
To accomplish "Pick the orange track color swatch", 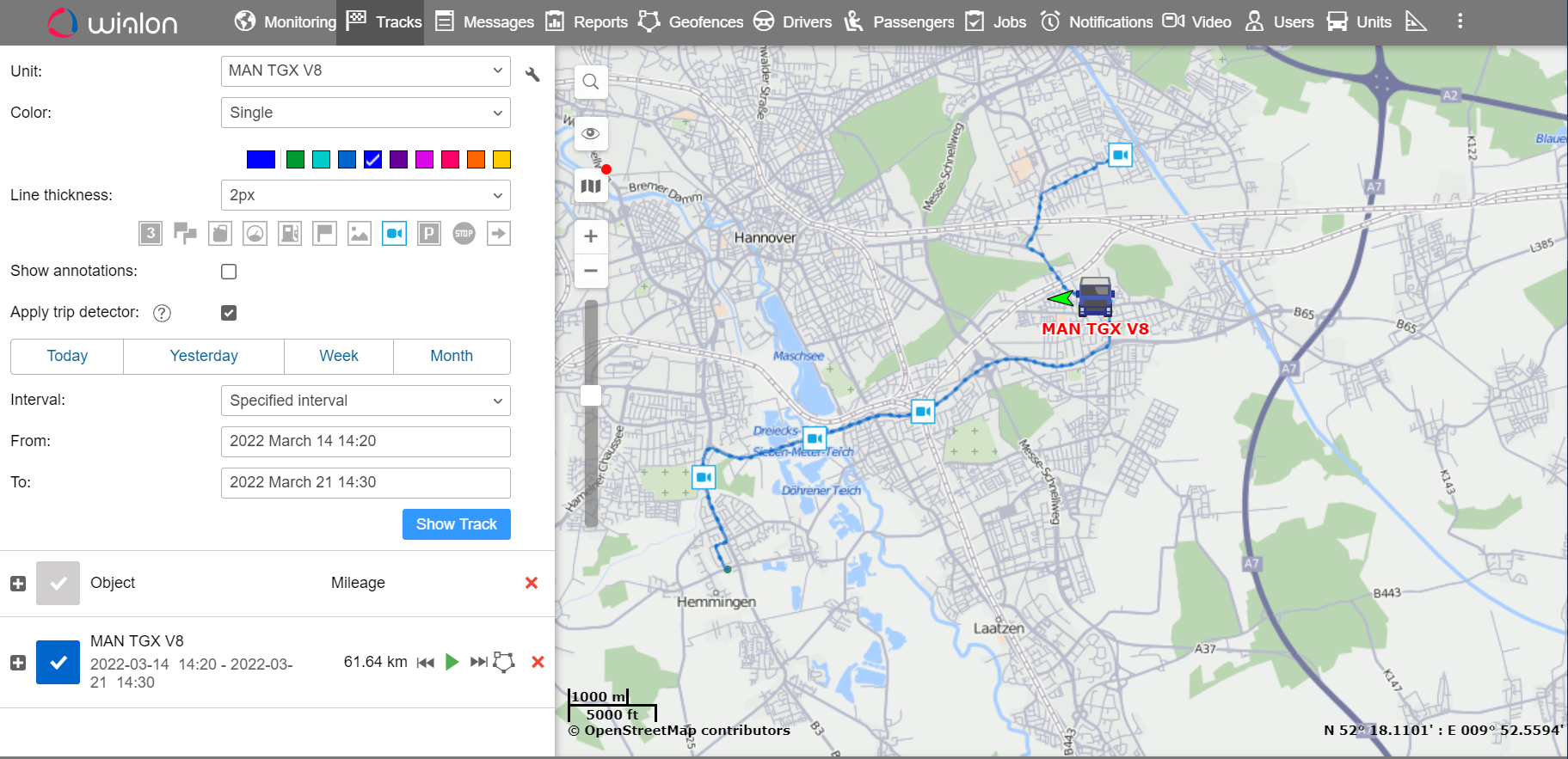I will (x=476, y=159).
